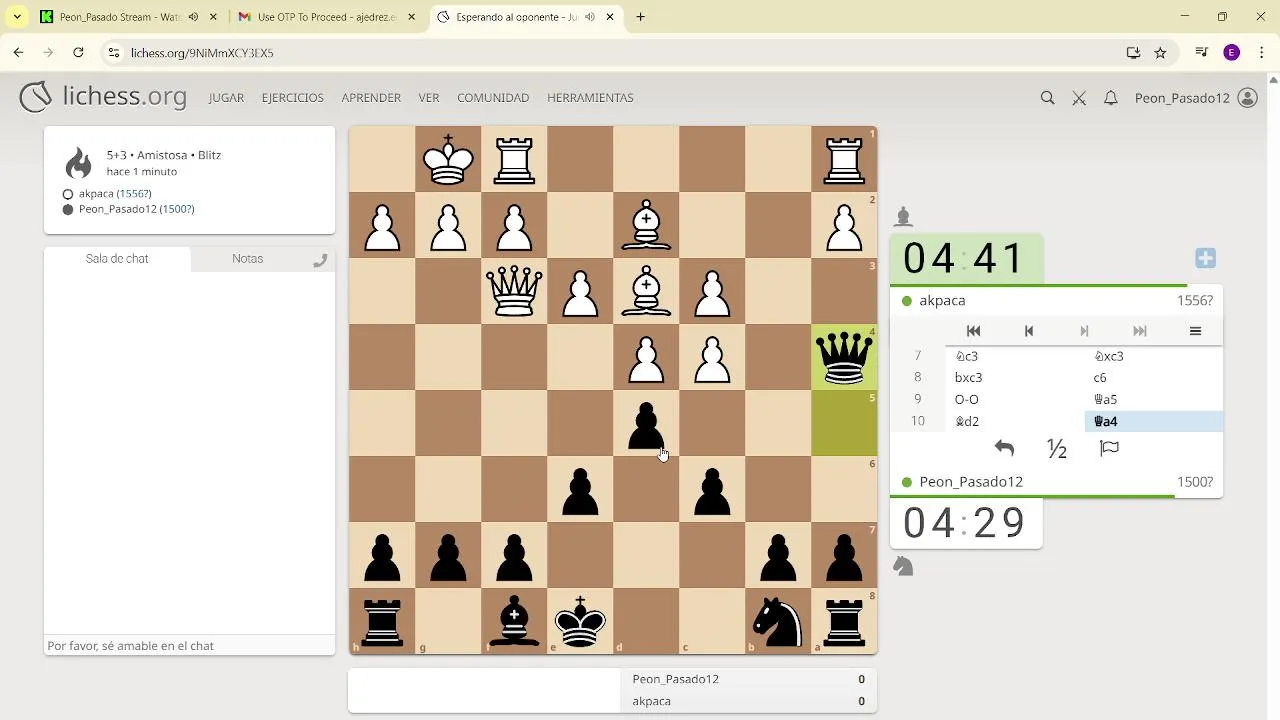The image size is (1280, 720).
Task: Jump to first move in move list
Action: point(973,331)
